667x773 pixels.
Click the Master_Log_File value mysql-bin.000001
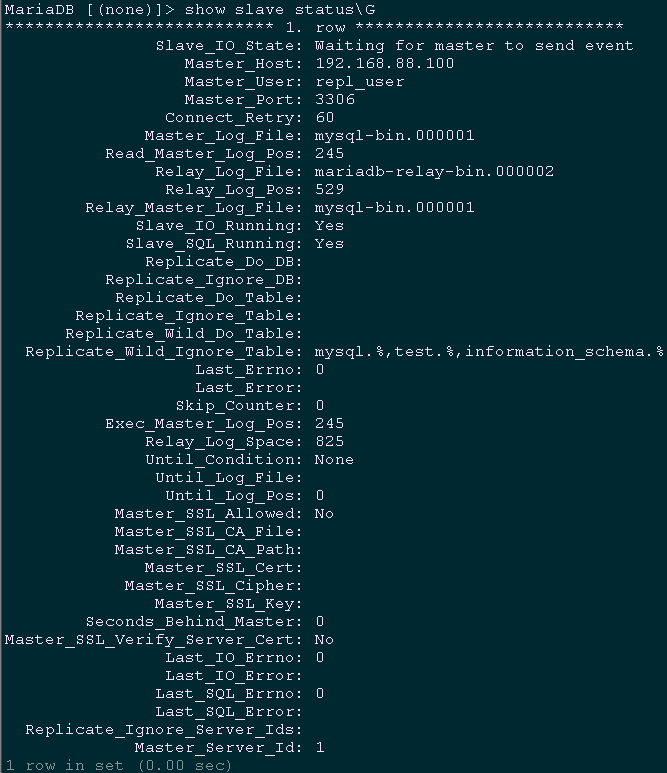(x=394, y=135)
